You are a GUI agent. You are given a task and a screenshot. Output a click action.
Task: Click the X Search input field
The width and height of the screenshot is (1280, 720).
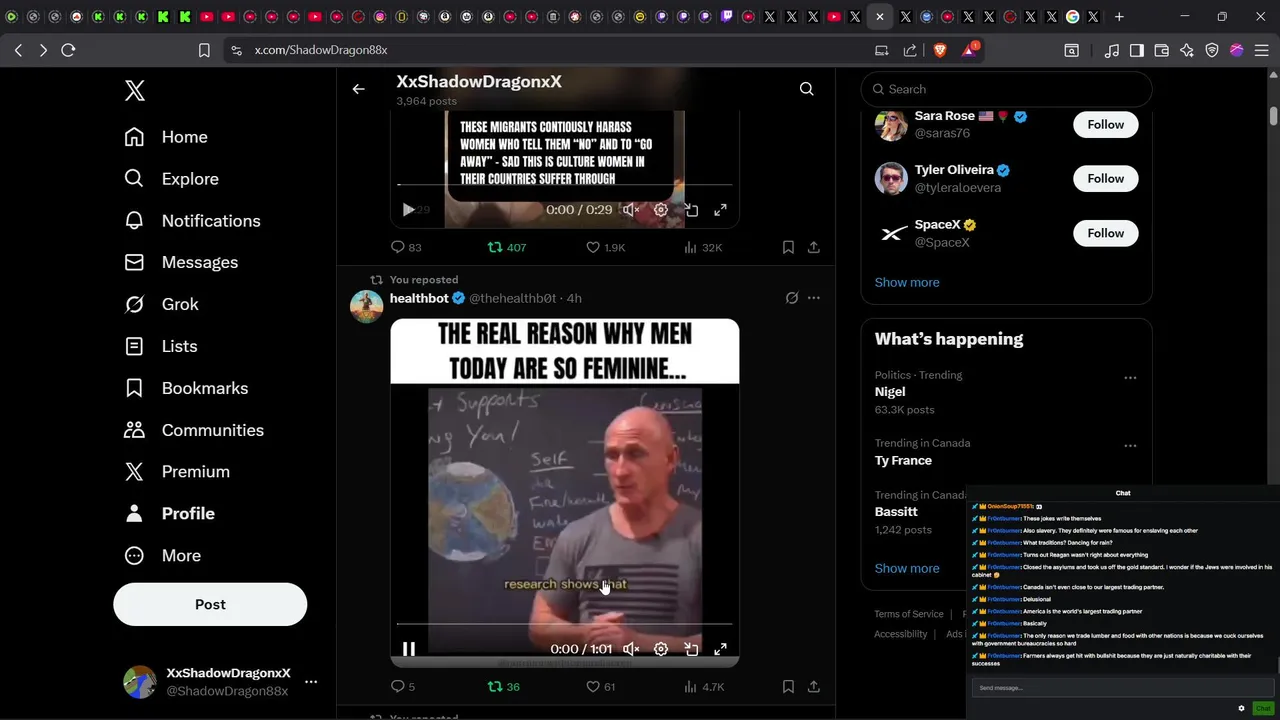pos(1006,89)
